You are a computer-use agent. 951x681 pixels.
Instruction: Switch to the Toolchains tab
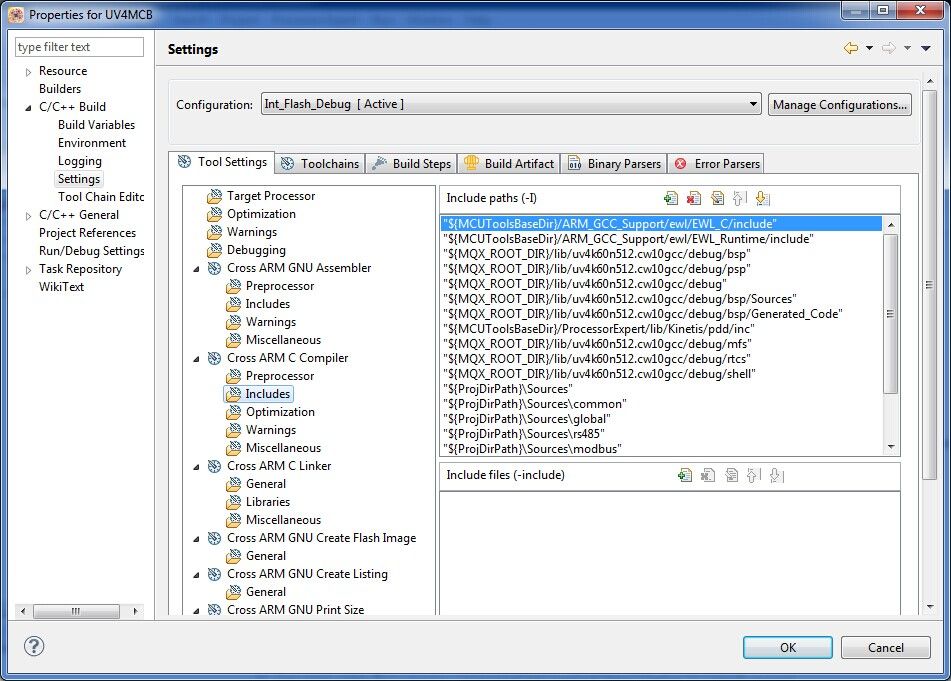pos(320,164)
